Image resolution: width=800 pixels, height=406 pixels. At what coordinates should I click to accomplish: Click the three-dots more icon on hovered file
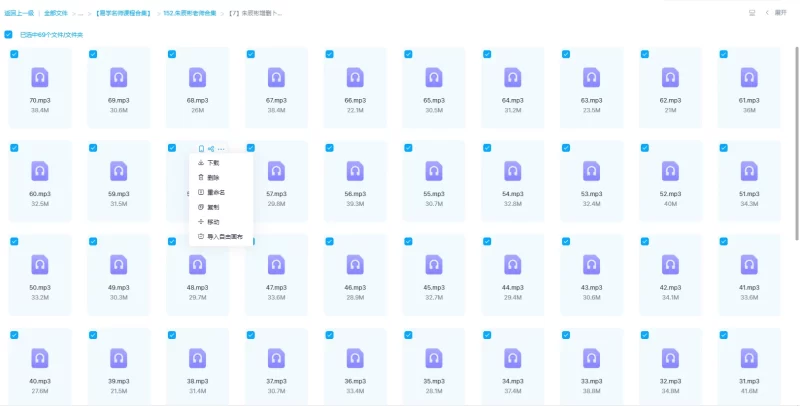click(222, 148)
